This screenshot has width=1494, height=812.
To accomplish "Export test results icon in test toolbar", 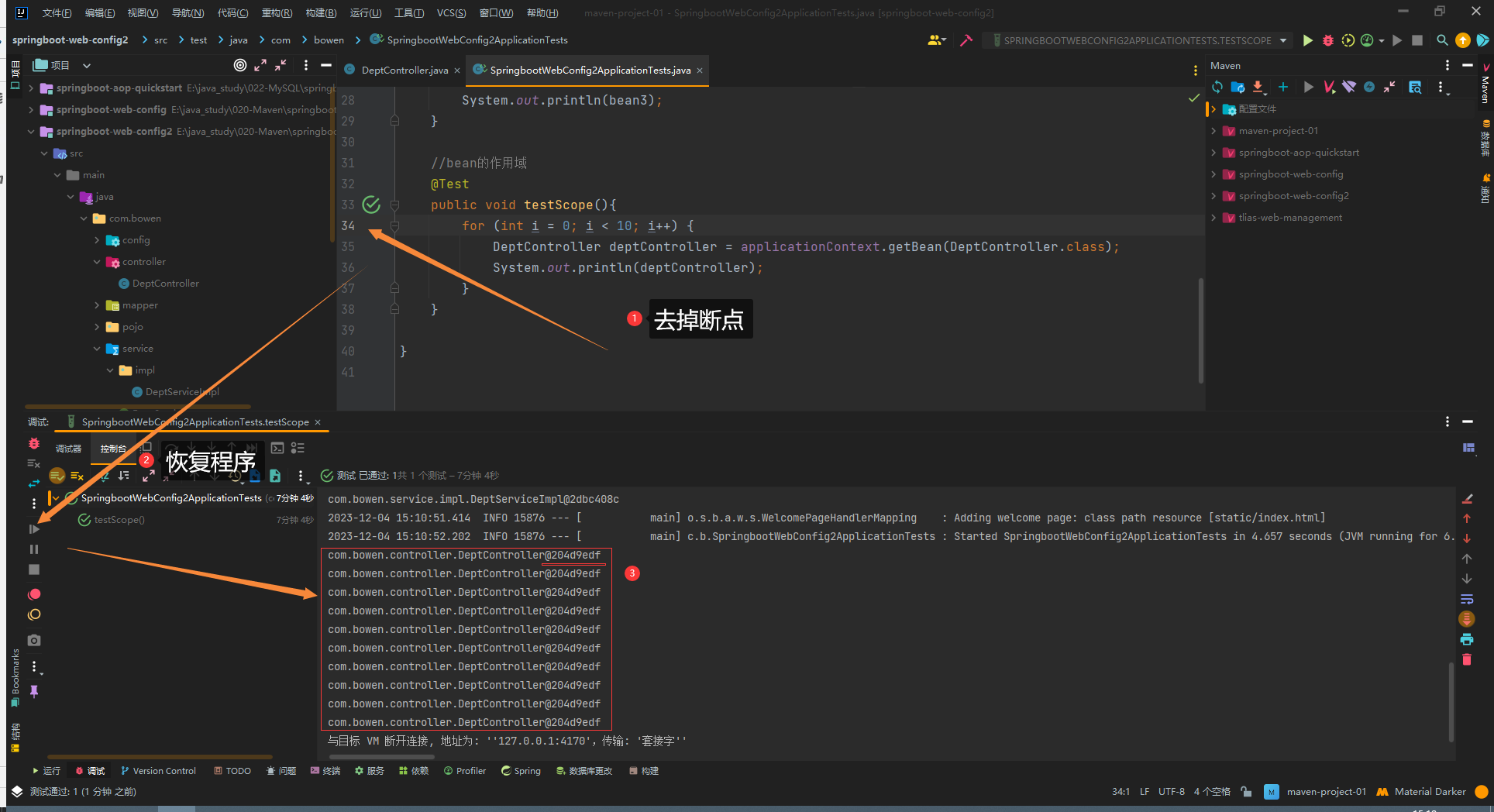I will (275, 476).
